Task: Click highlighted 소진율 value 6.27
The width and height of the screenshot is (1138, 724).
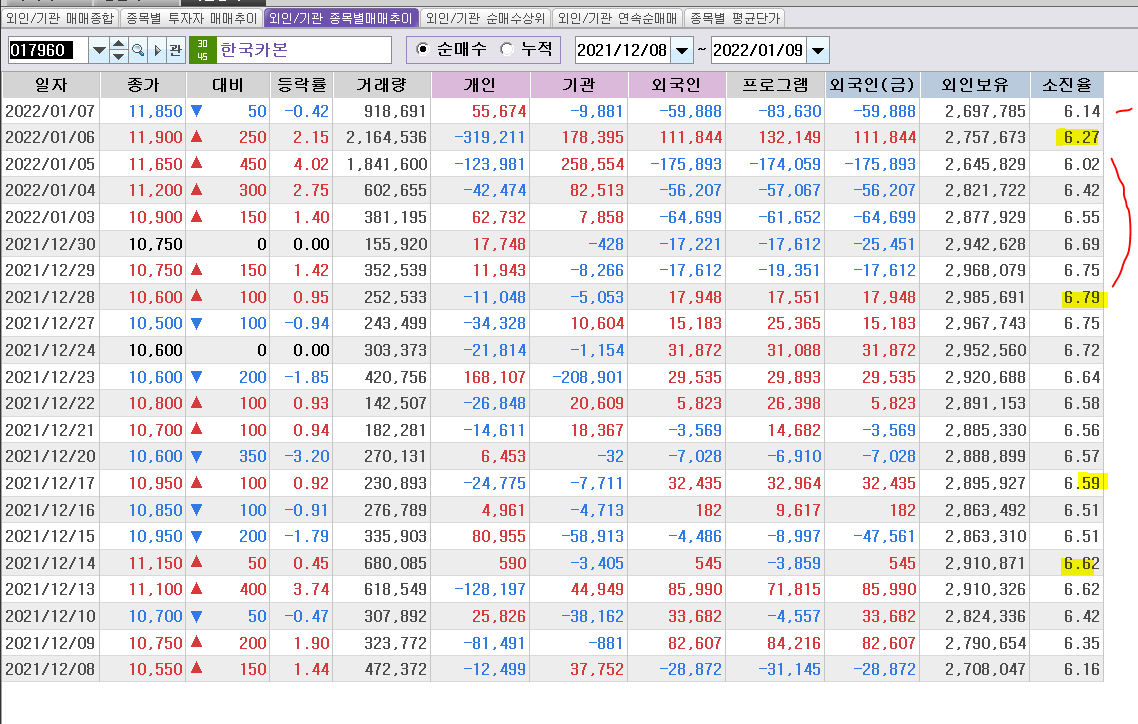Action: pyautogui.click(x=1081, y=137)
